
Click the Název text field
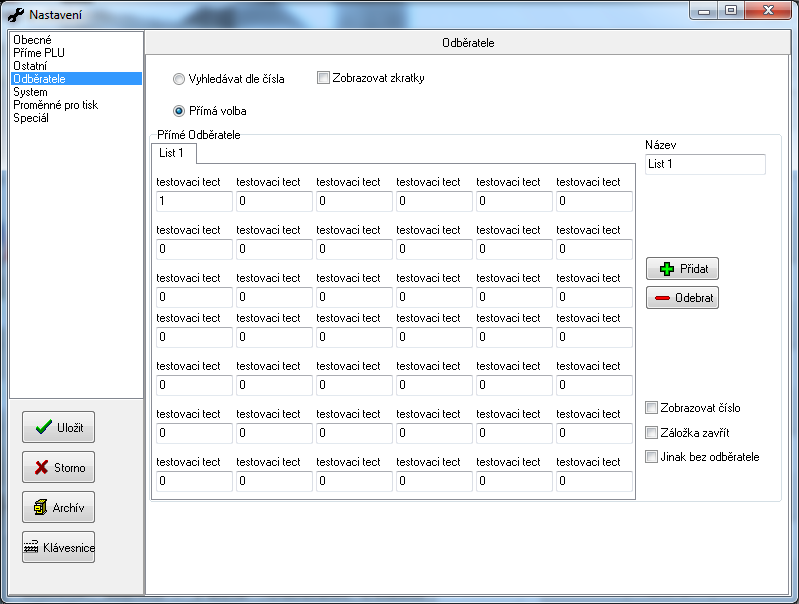pyautogui.click(x=705, y=164)
